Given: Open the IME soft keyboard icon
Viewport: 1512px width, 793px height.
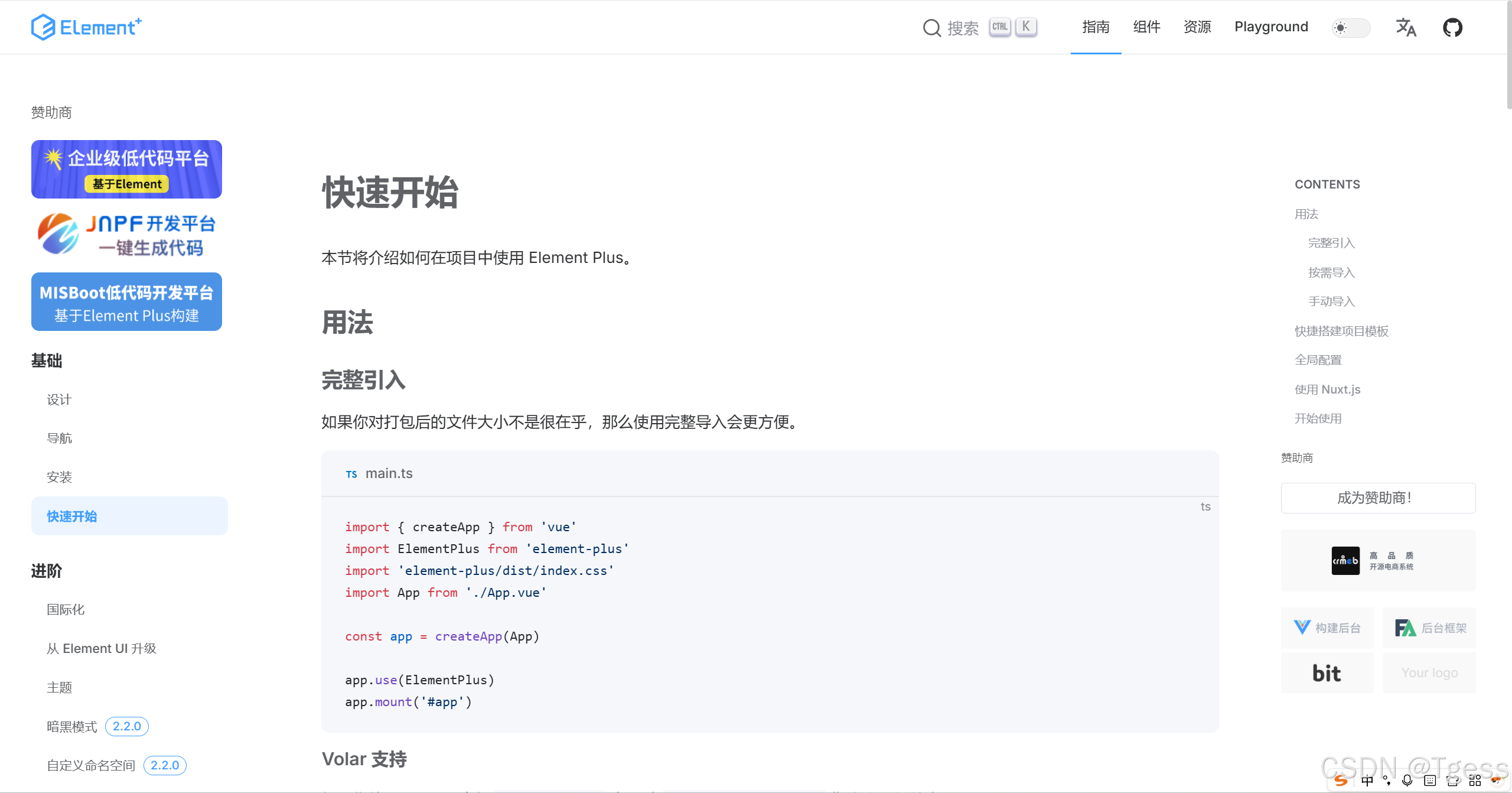Looking at the screenshot, I should (x=1430, y=781).
